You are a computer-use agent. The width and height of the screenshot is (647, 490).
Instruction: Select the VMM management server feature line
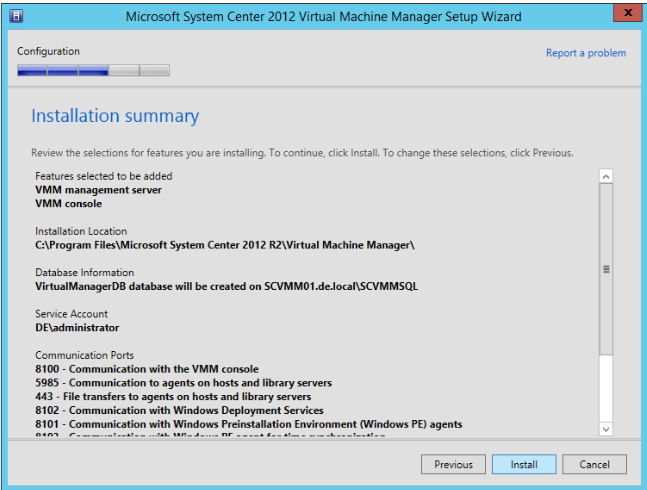tap(98, 189)
